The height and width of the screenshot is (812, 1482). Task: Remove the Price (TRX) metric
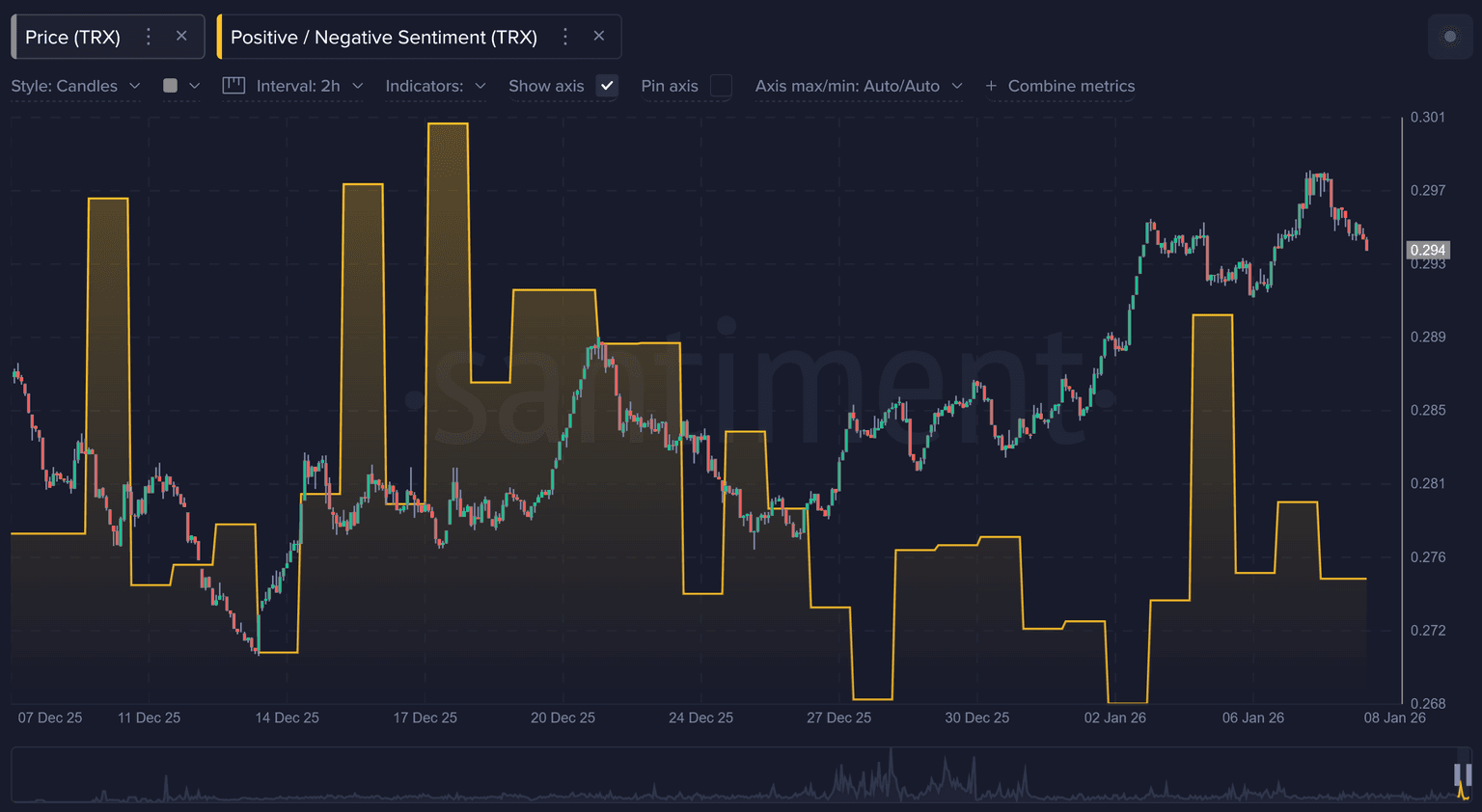click(x=181, y=37)
